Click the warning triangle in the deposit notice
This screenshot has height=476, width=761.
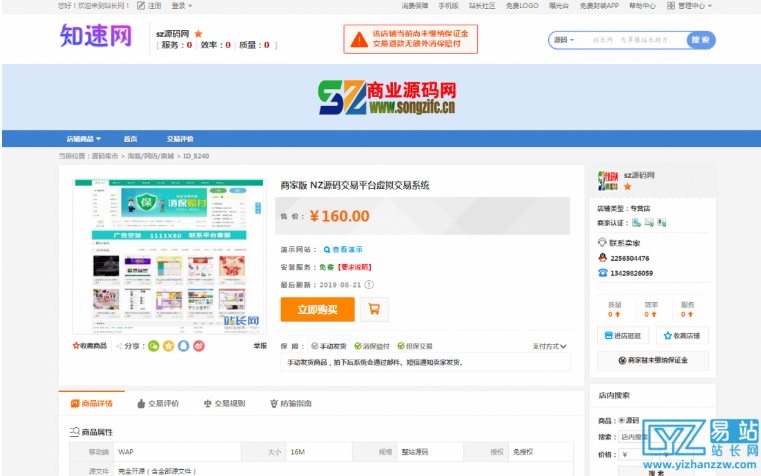[x=359, y=39]
